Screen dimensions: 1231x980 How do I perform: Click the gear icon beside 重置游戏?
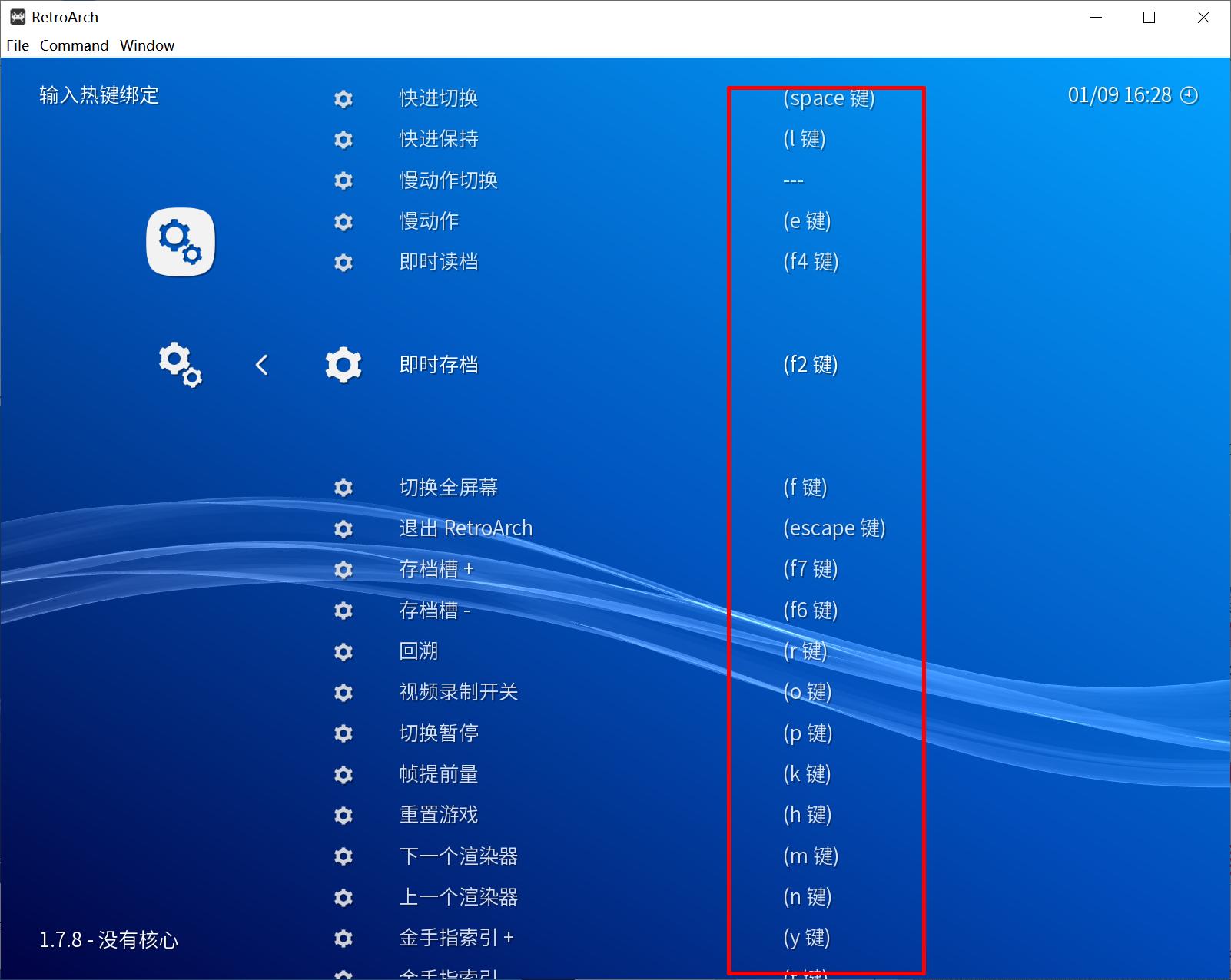pyautogui.click(x=343, y=815)
